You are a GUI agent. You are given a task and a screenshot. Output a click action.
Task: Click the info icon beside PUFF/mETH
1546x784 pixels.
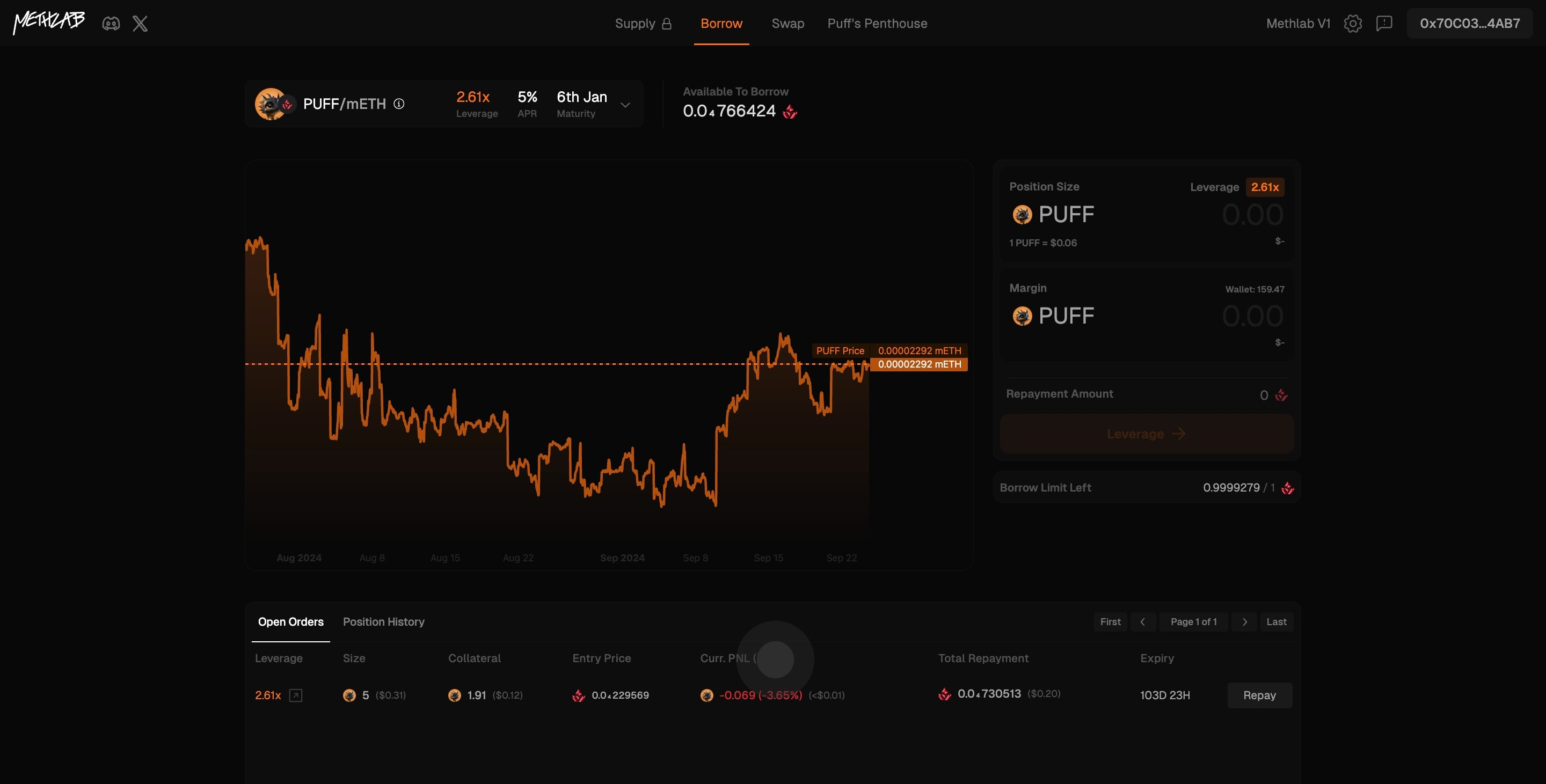399,104
